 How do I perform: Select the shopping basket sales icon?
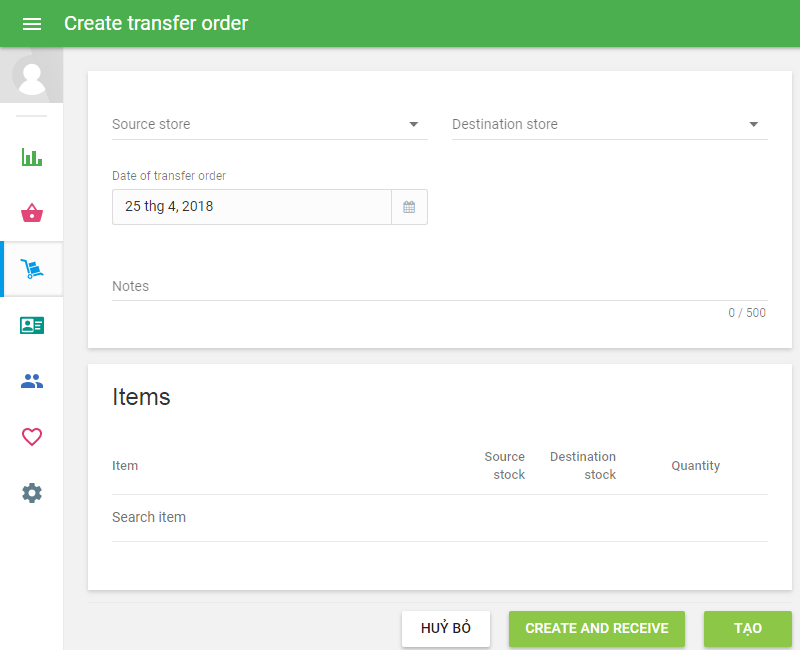(x=31, y=213)
